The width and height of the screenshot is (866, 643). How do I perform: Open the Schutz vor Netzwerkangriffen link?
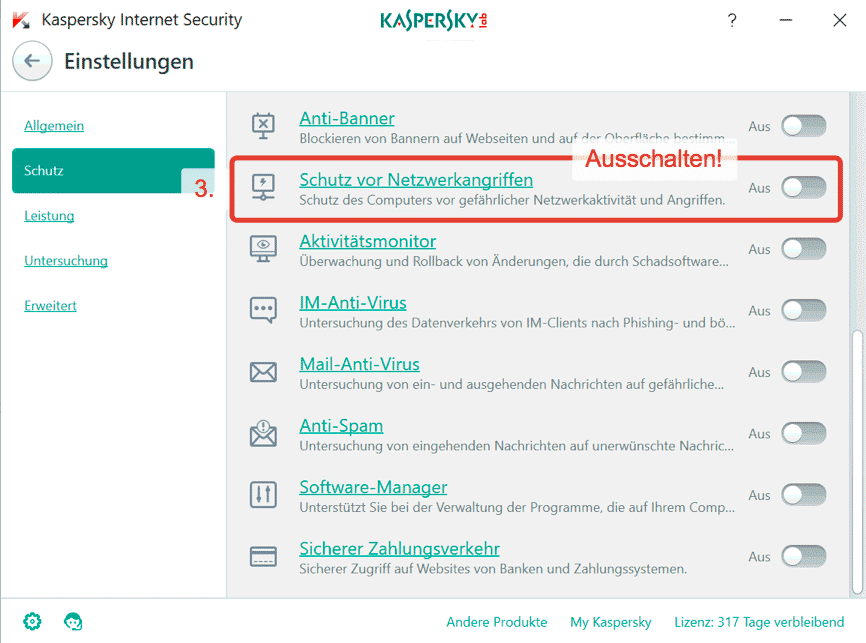point(416,180)
